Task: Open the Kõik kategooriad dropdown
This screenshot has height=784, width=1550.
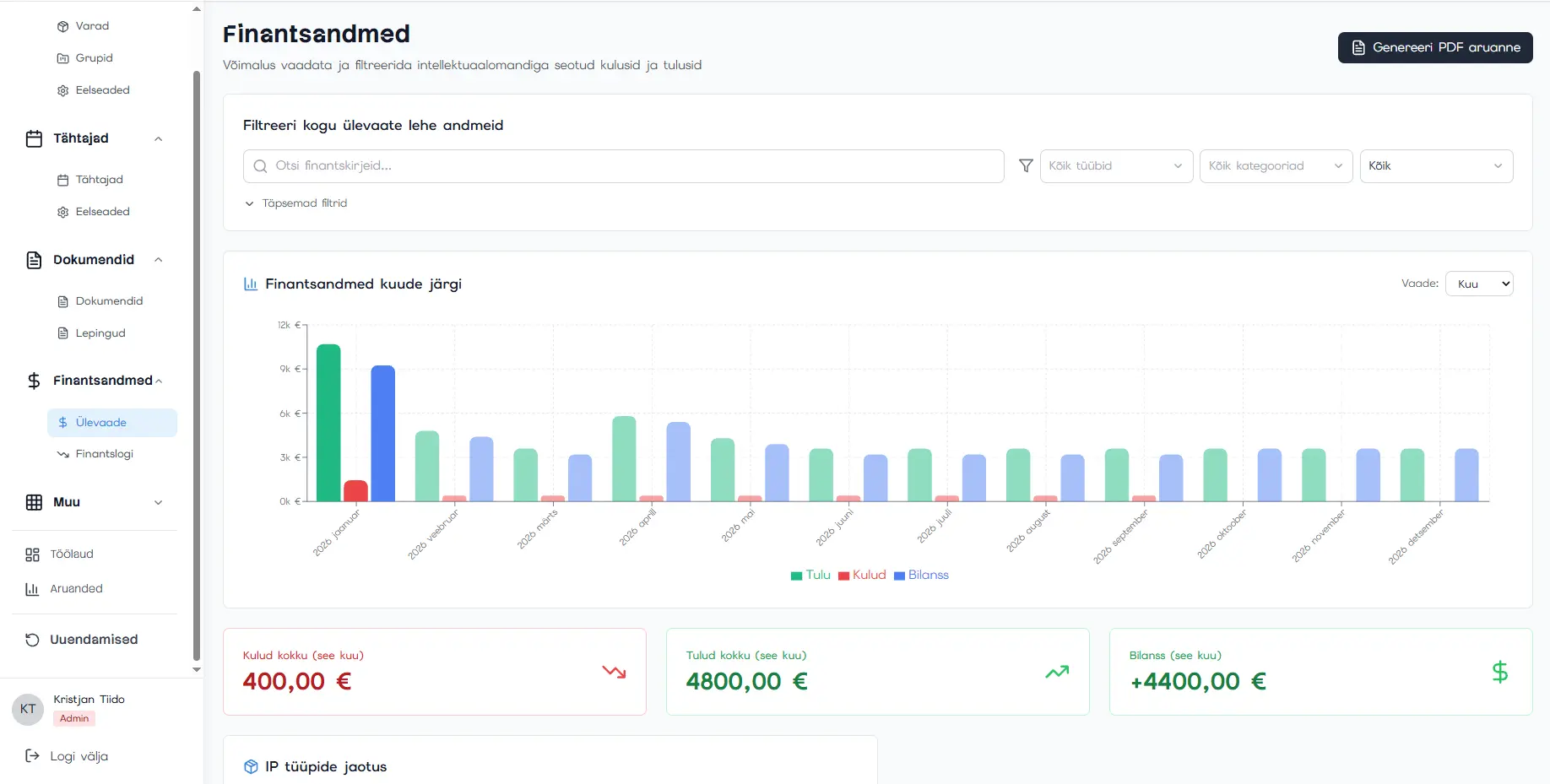Action: pyautogui.click(x=1275, y=166)
